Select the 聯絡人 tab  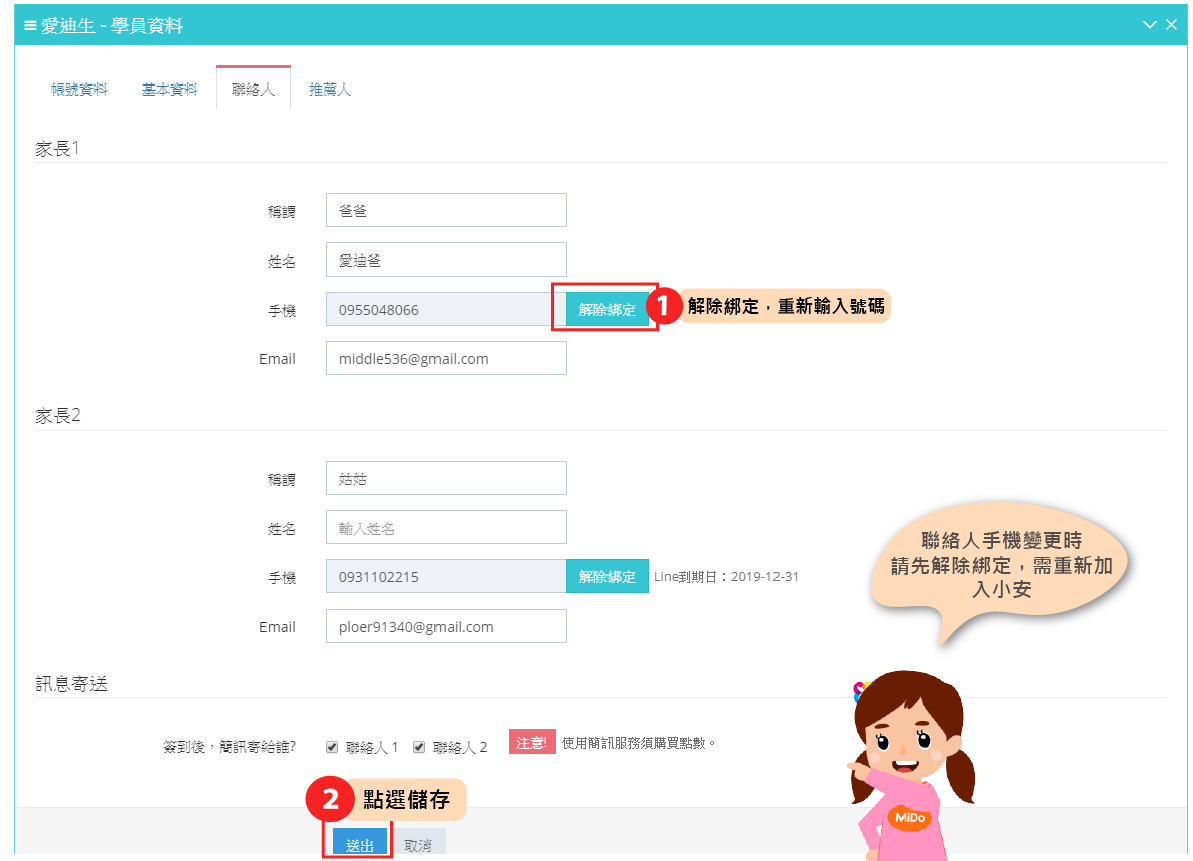(253, 89)
